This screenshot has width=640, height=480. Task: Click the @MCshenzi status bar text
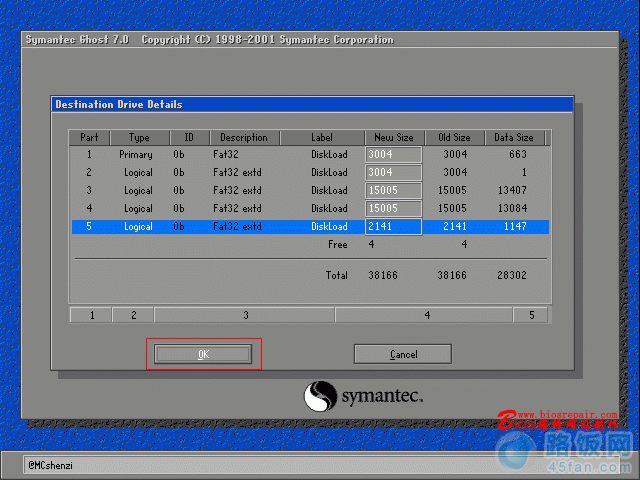tap(50, 465)
